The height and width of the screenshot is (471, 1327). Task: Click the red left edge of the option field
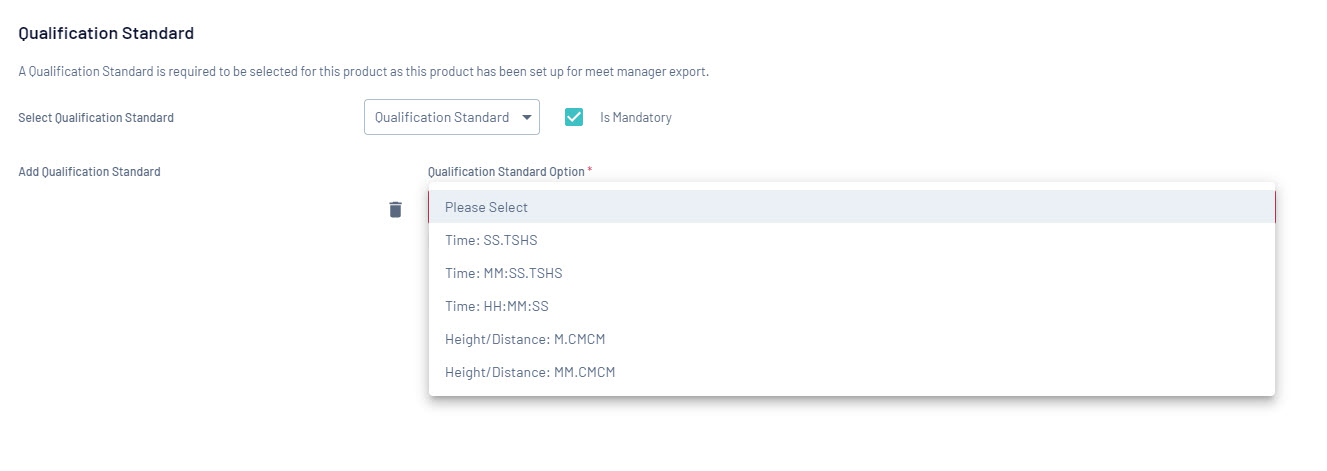click(429, 207)
